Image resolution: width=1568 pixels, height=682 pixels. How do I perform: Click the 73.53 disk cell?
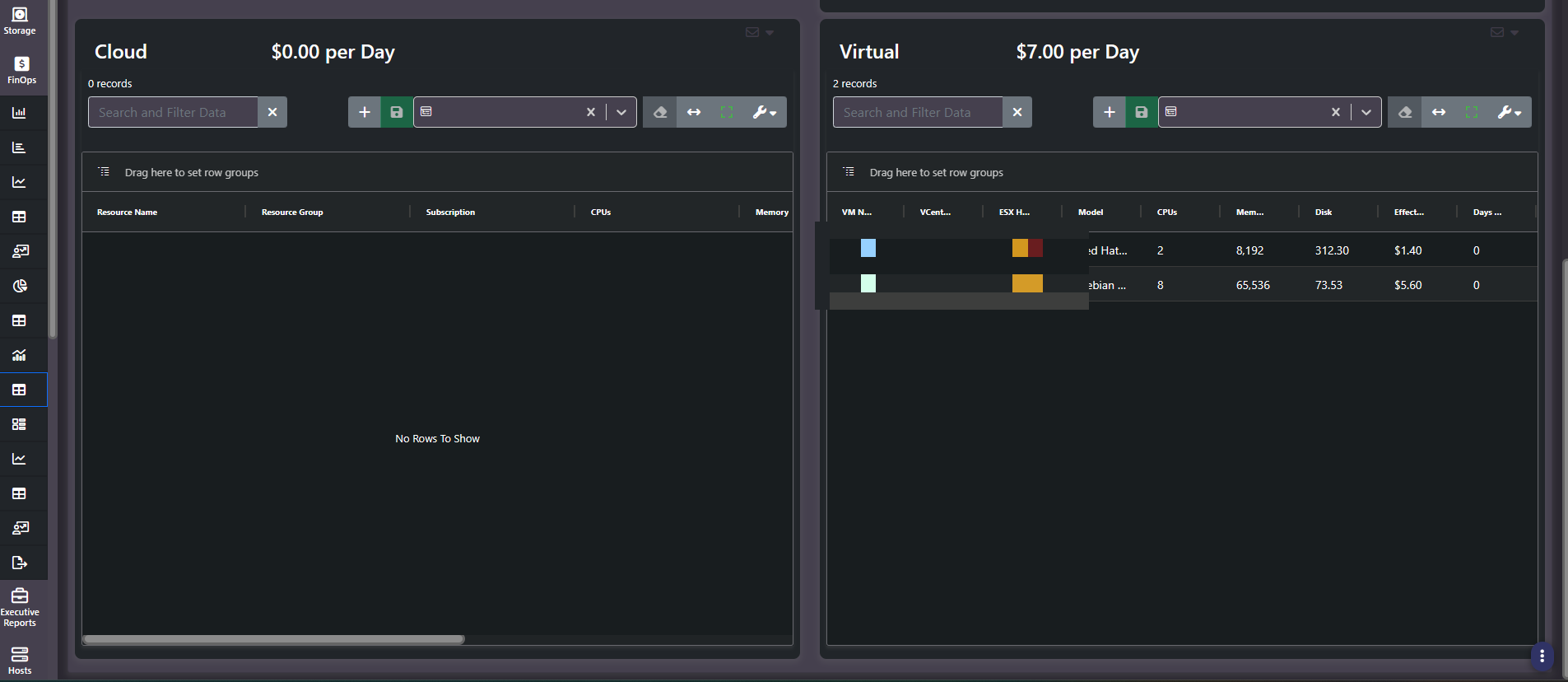(1328, 285)
